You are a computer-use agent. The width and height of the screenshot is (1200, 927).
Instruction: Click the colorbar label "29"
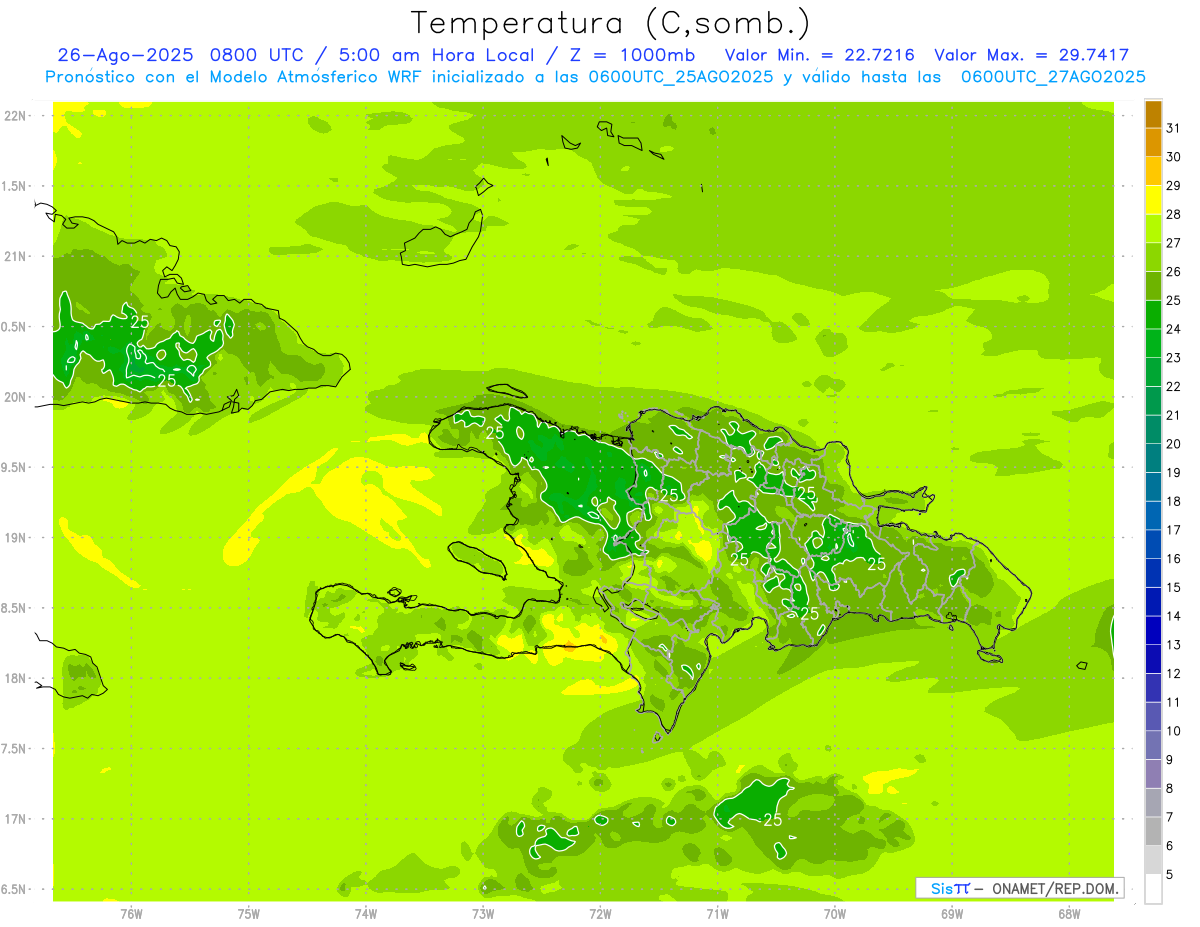(1173, 186)
